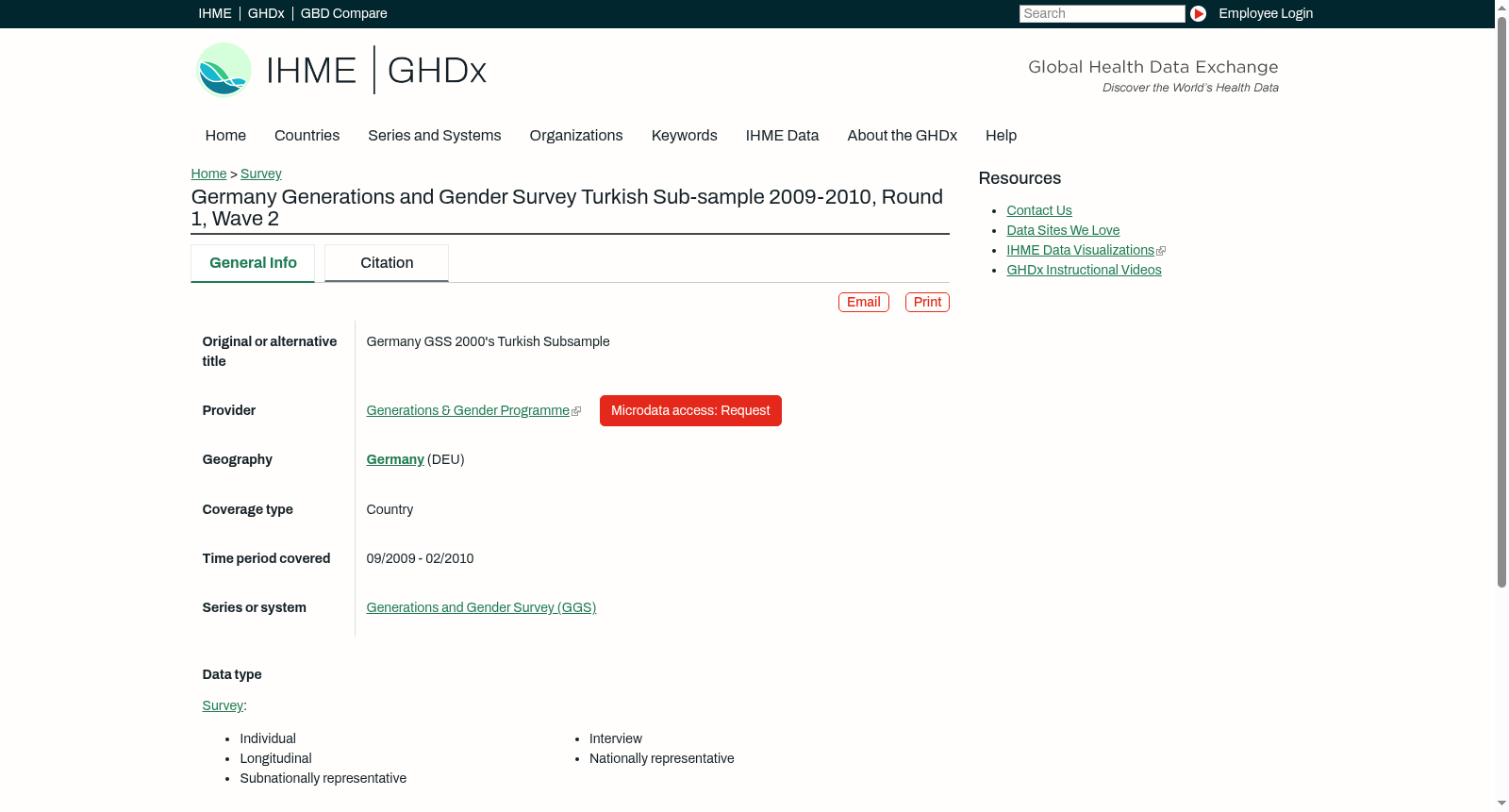The width and height of the screenshot is (1509, 812).
Task: Click the 'Individual' list item
Action: tap(268, 738)
